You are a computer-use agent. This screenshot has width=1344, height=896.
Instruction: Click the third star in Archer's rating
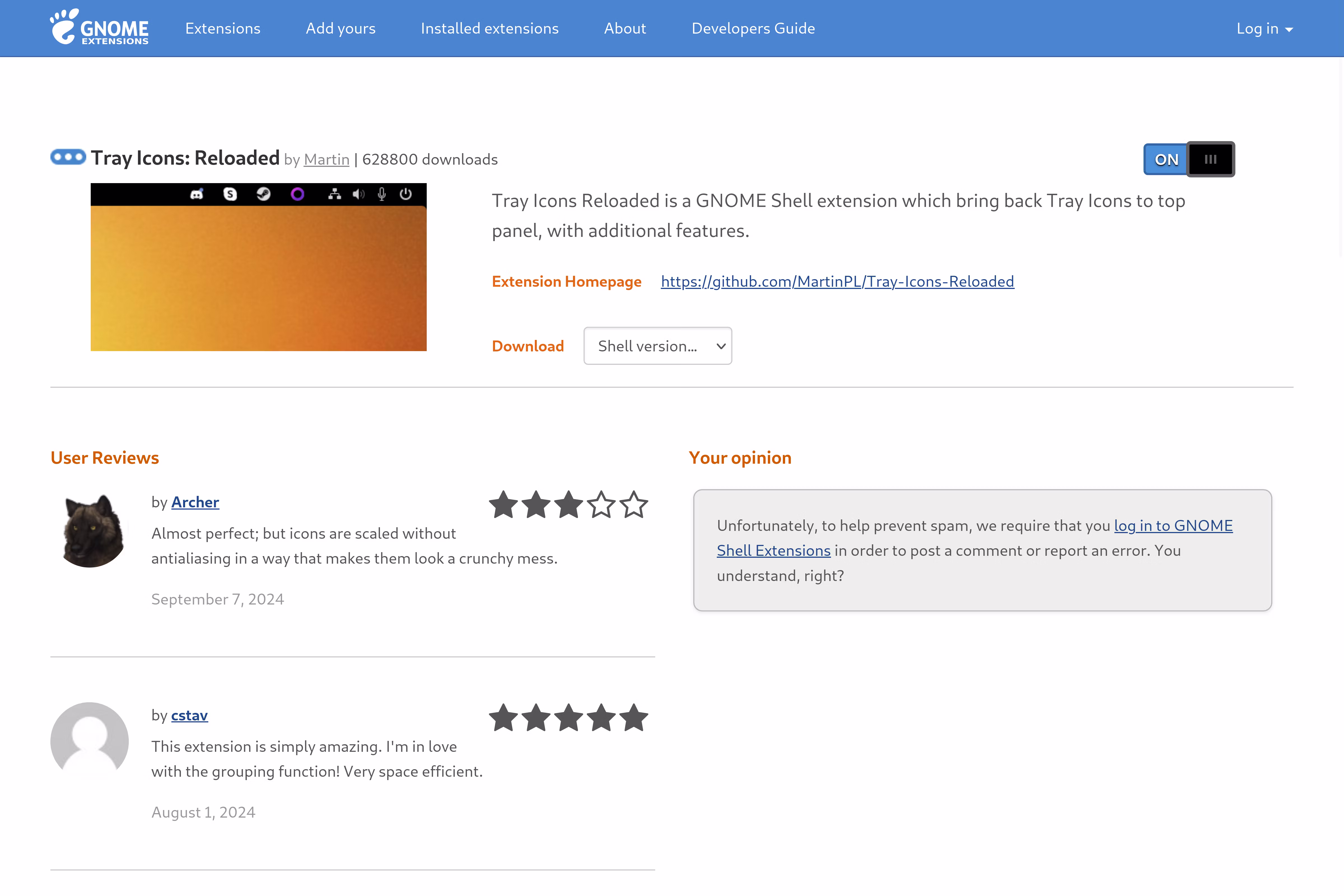click(x=569, y=505)
